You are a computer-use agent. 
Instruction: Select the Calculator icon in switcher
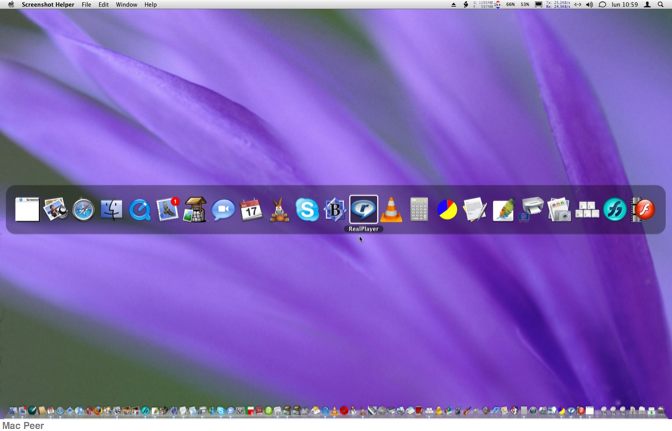click(419, 210)
